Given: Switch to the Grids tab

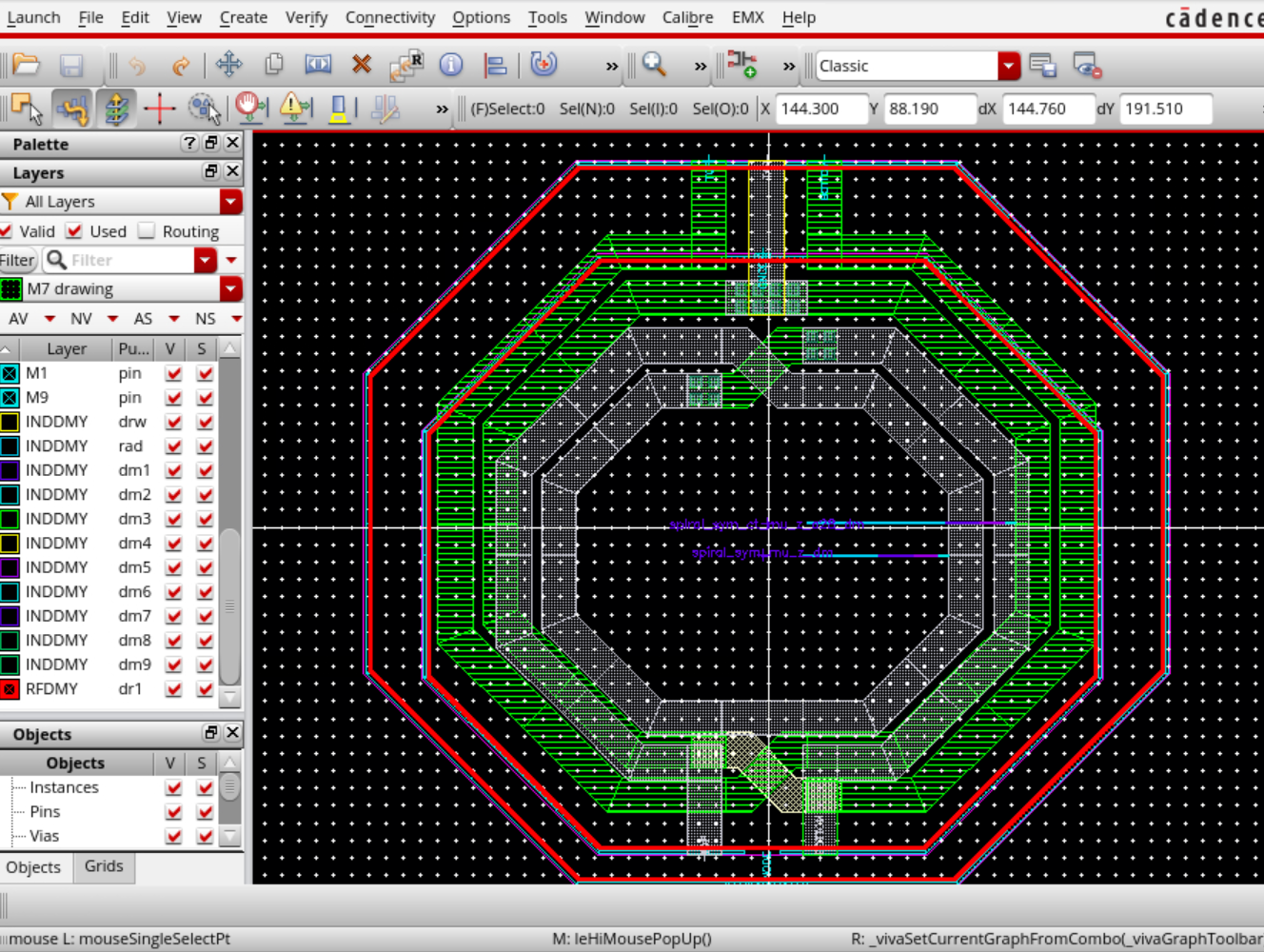Looking at the screenshot, I should coord(104,866).
